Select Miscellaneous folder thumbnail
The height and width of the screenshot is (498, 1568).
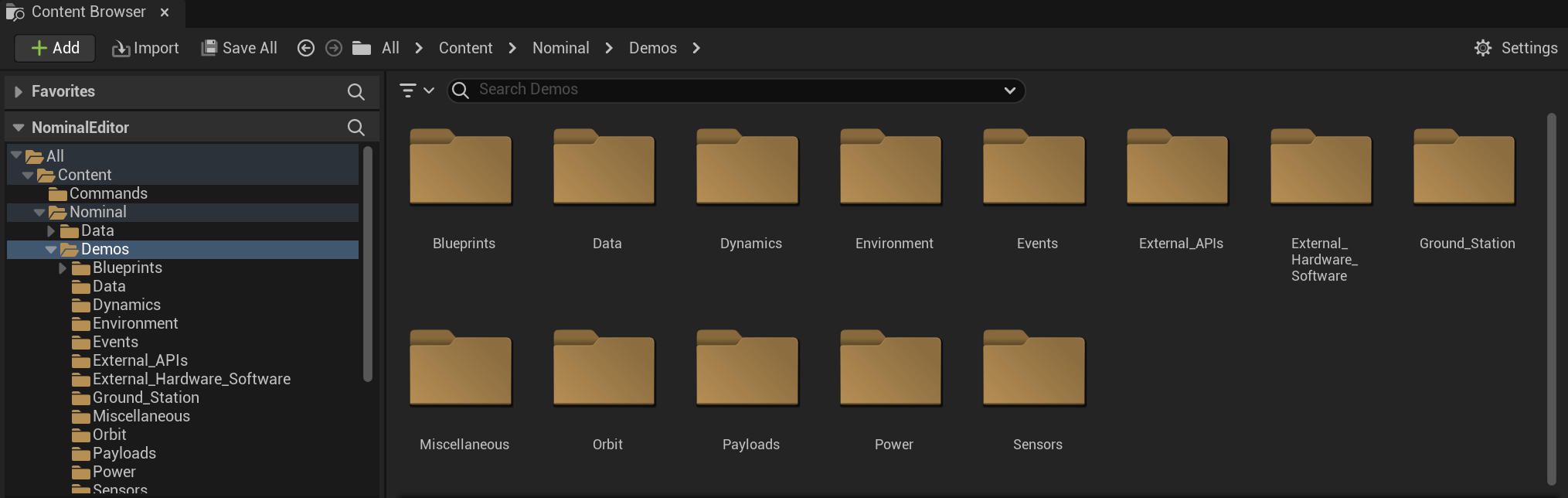461,368
